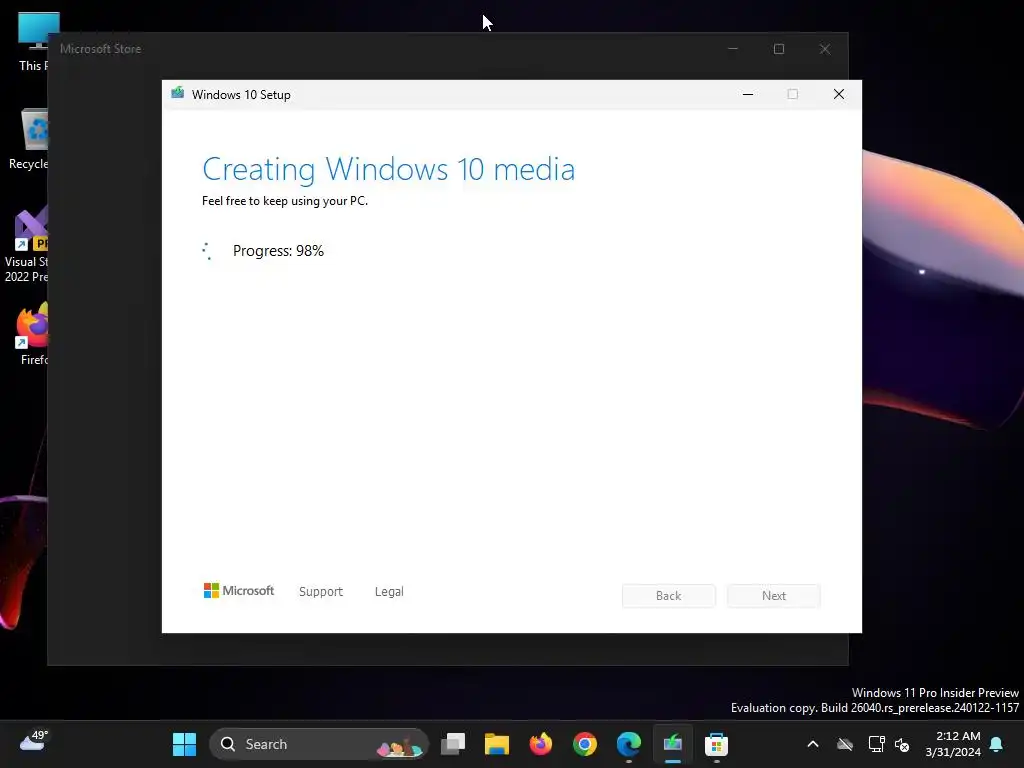Viewport: 1024px width, 768px height.
Task: Click the OneDrive cloud tray icon
Action: click(845, 744)
